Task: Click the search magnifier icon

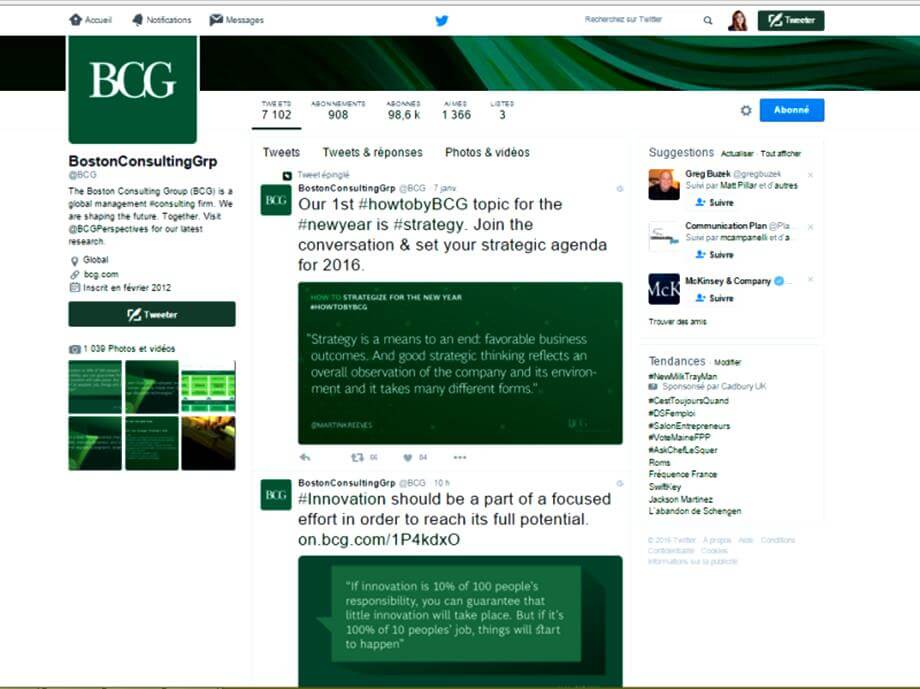Action: 708,21
